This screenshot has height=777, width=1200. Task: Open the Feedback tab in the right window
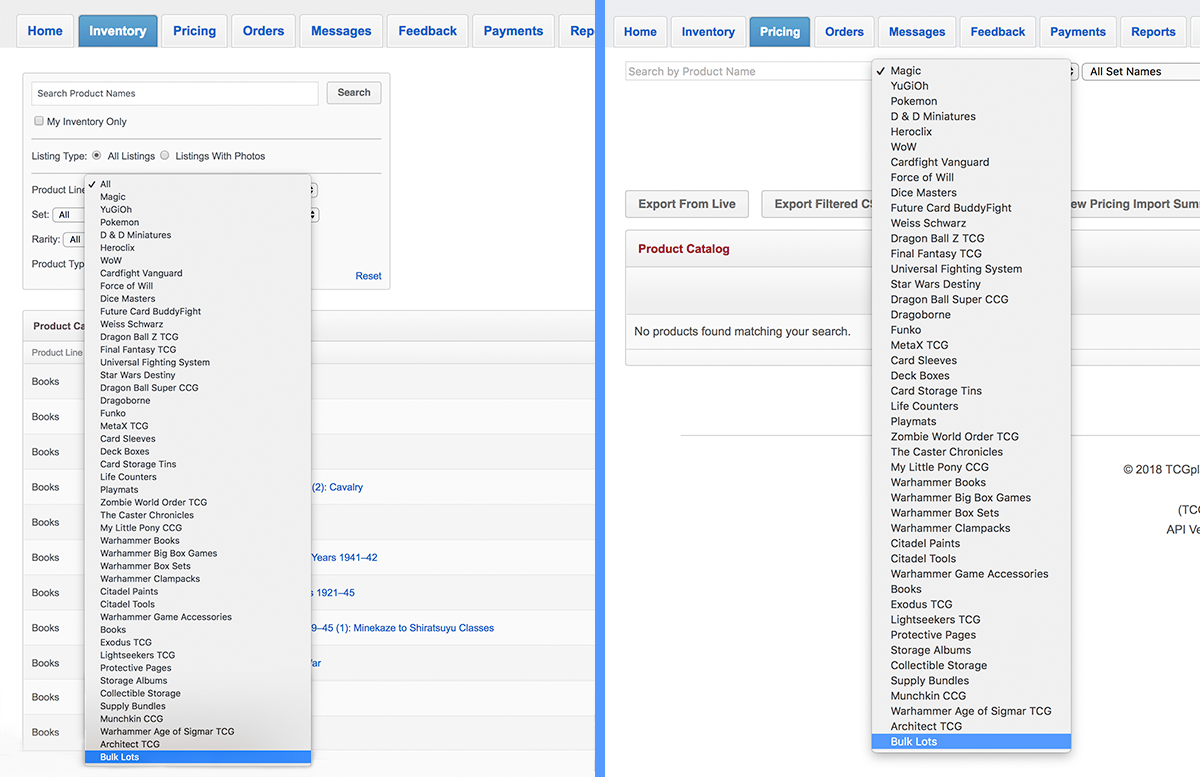click(998, 32)
